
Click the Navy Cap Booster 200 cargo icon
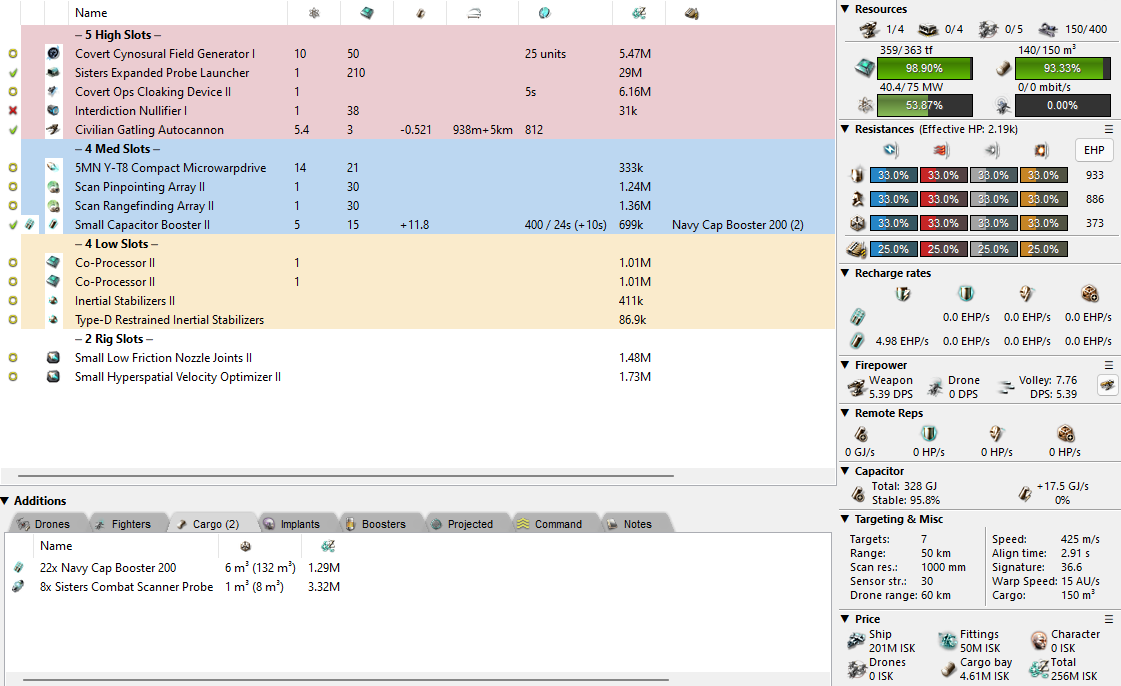point(18,568)
